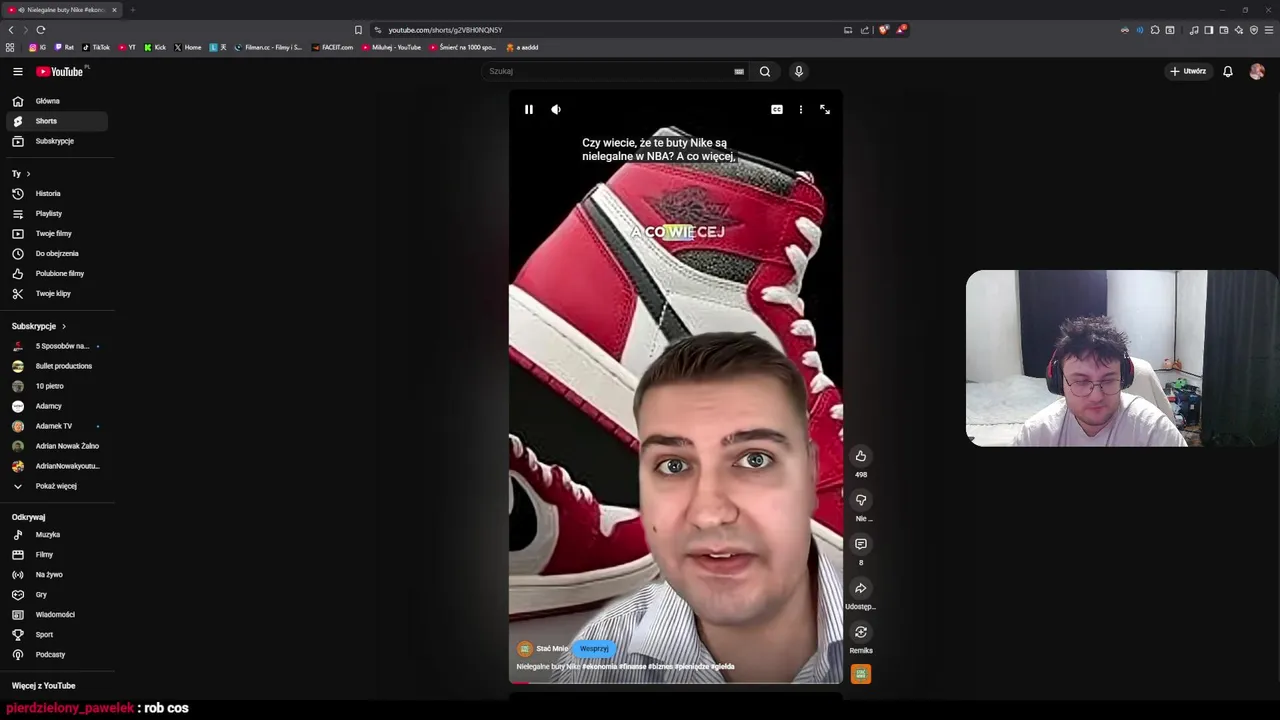Open the FACEIT.com bookmark
Image resolution: width=1280 pixels, height=720 pixels.
point(332,47)
